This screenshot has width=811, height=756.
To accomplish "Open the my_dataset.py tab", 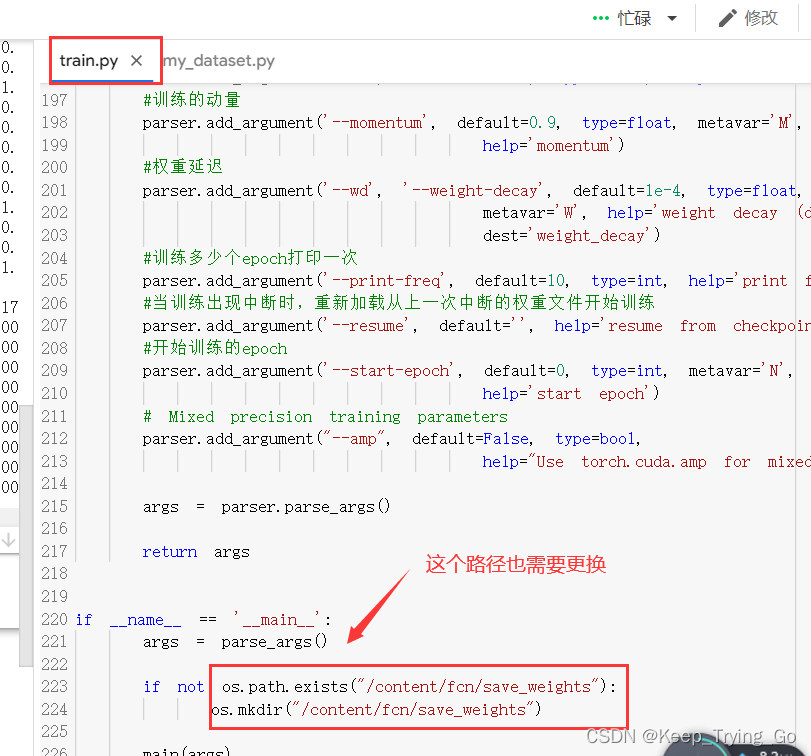I will click(x=219, y=61).
